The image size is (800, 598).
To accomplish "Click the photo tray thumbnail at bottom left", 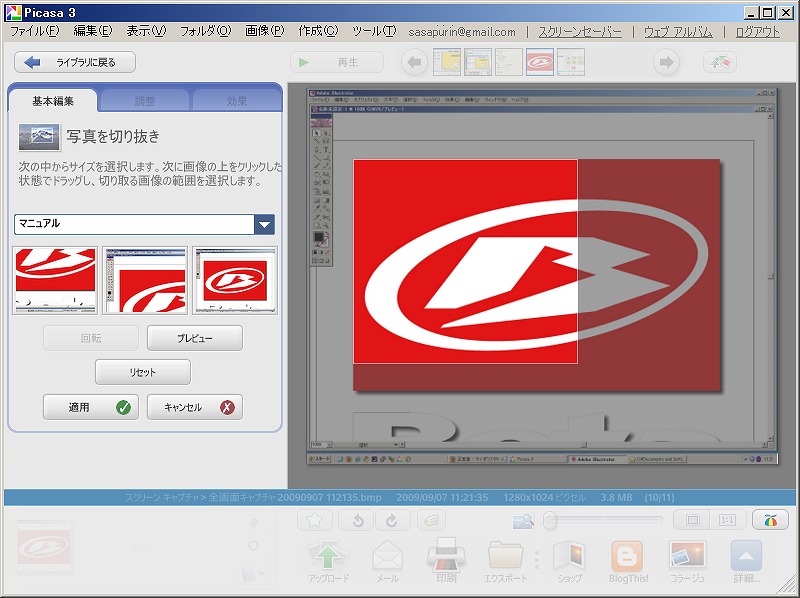I will tap(44, 547).
